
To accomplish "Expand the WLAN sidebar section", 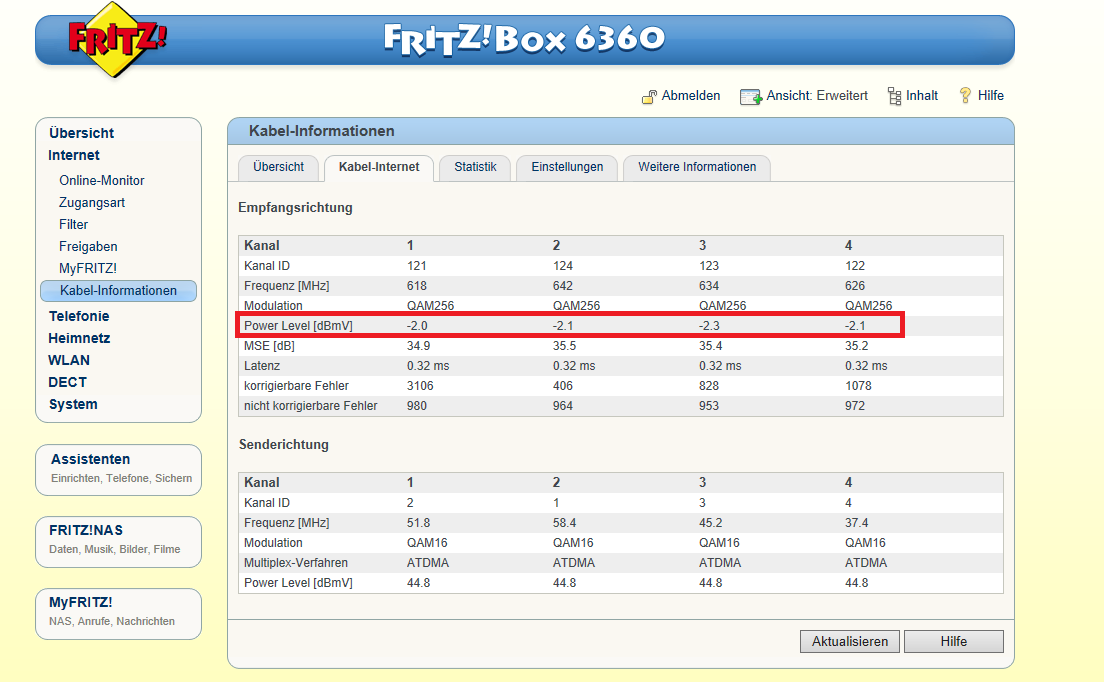I will coord(69,360).
